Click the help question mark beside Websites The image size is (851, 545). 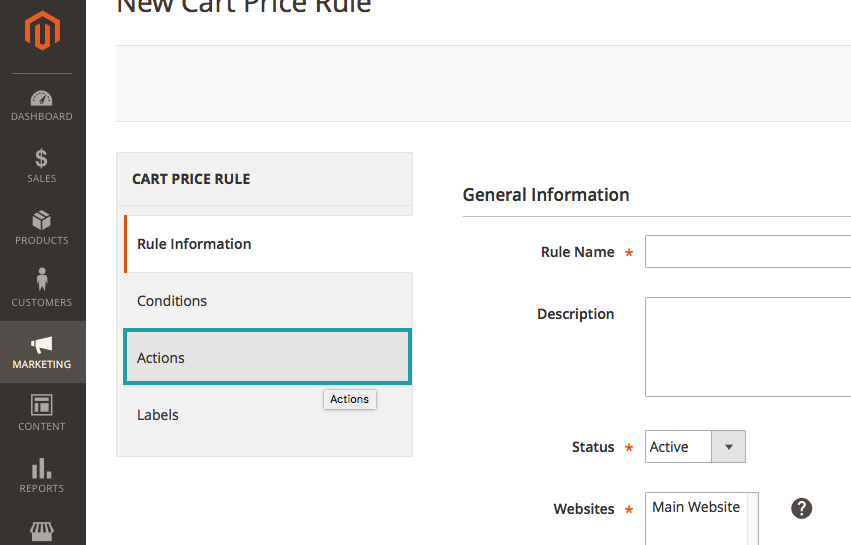click(x=801, y=508)
